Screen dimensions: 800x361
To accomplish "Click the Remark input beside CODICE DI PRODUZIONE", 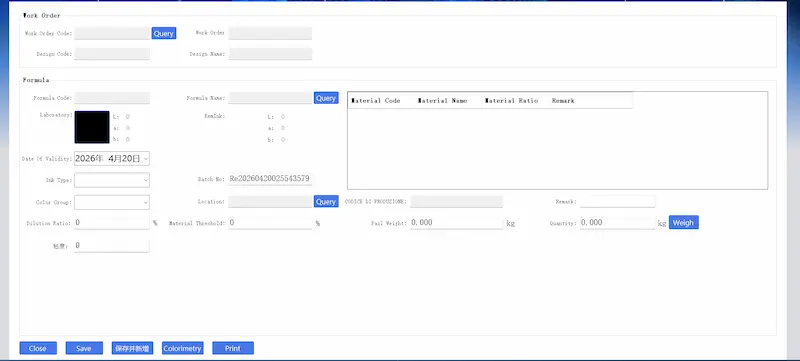I will tap(617, 201).
